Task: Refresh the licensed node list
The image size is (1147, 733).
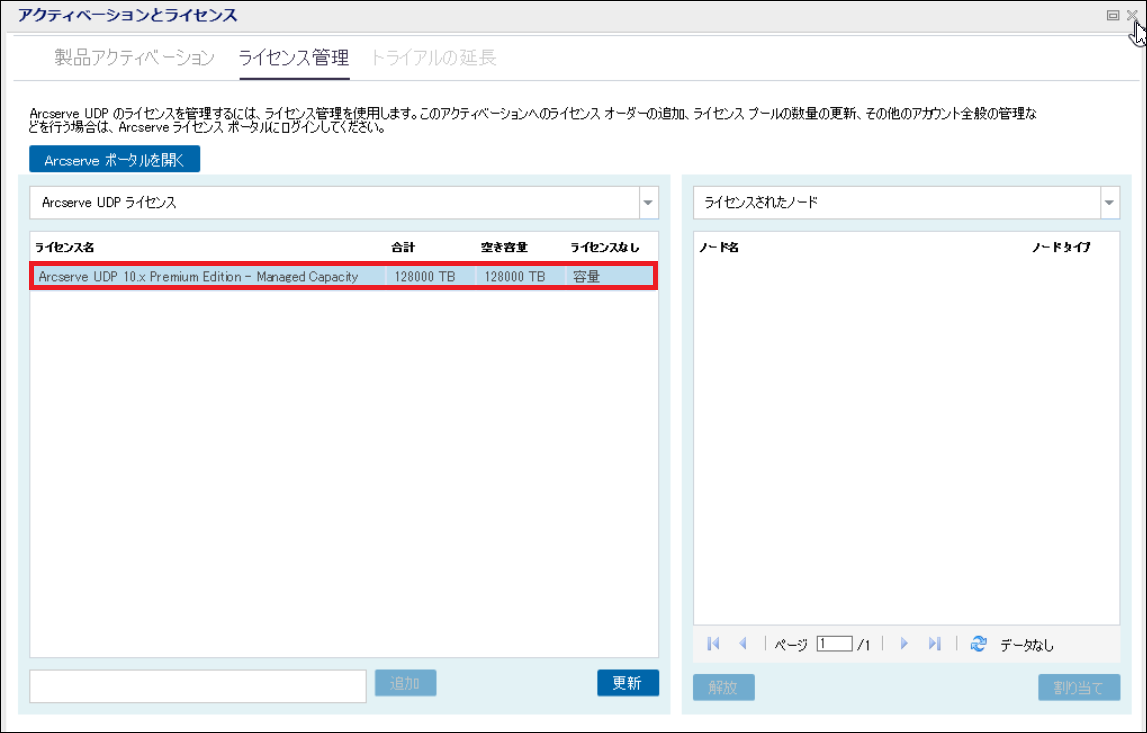Action: point(979,644)
